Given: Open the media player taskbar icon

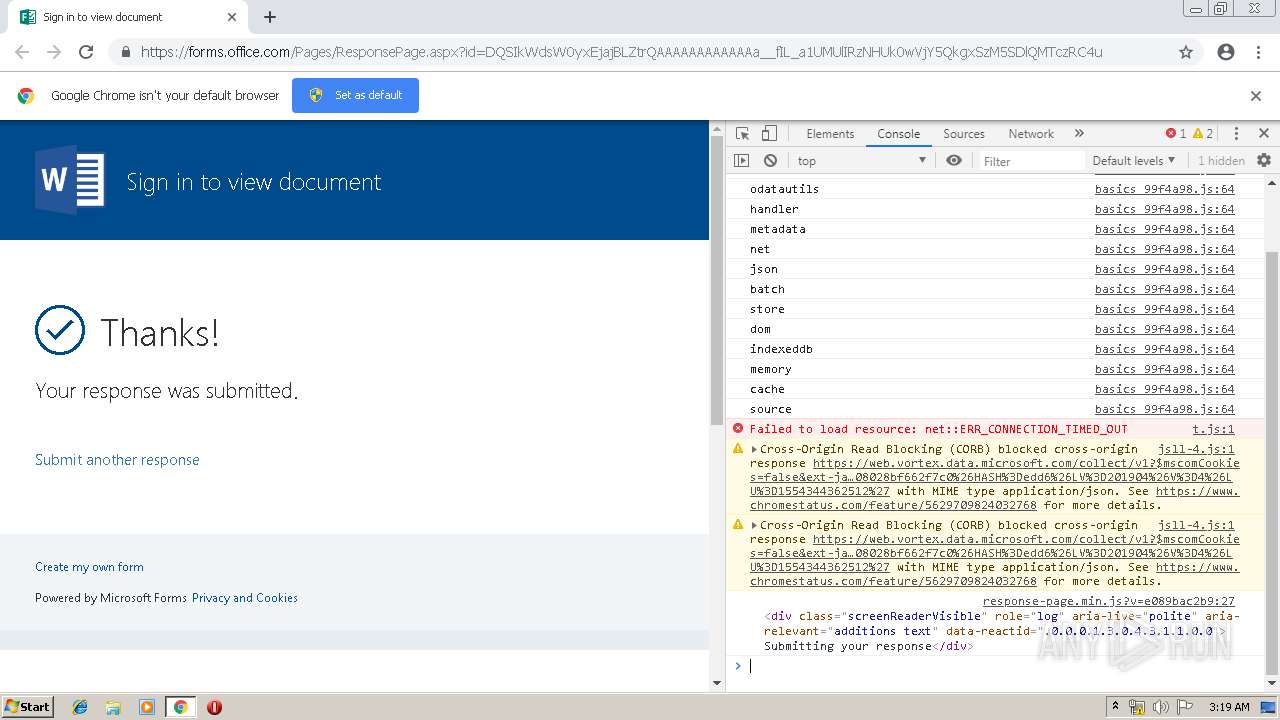Looking at the screenshot, I should [x=147, y=707].
